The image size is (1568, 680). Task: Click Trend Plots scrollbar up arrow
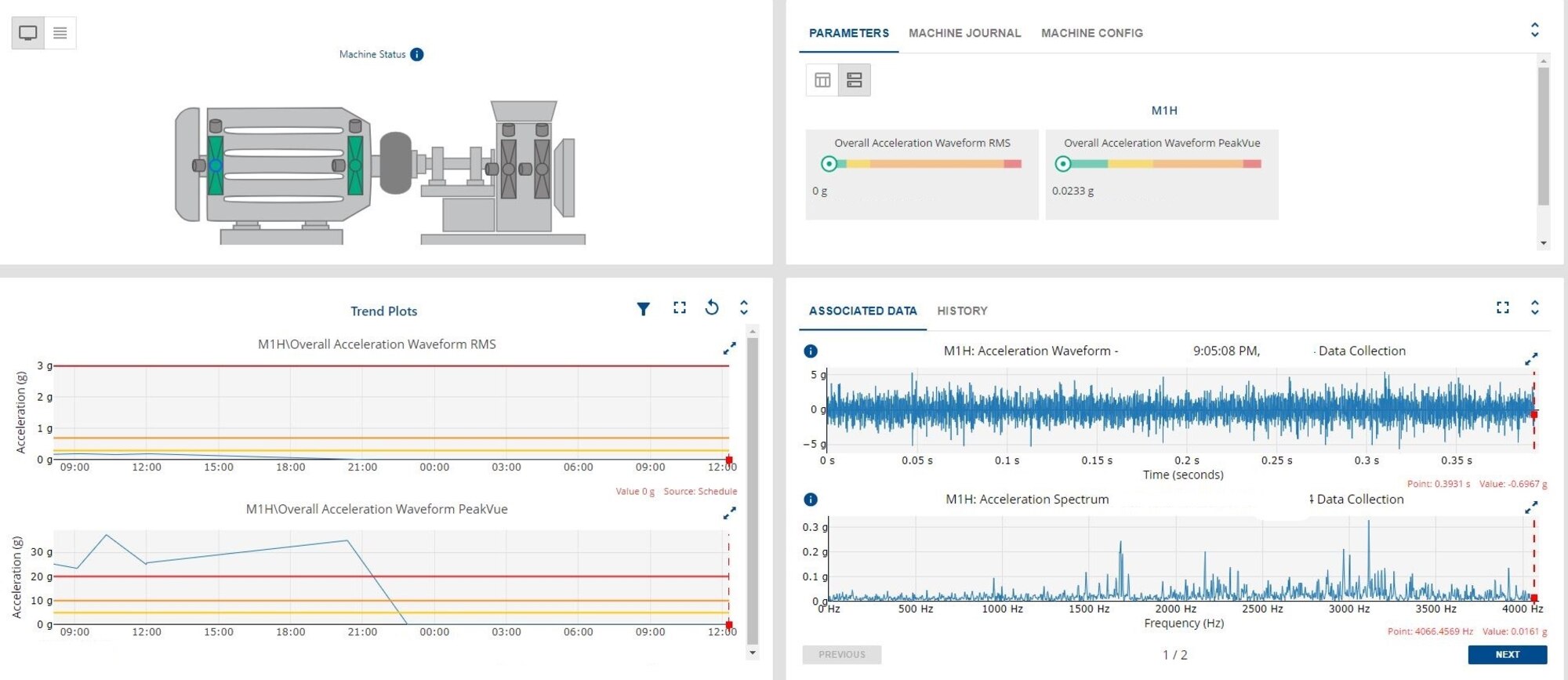(753, 332)
